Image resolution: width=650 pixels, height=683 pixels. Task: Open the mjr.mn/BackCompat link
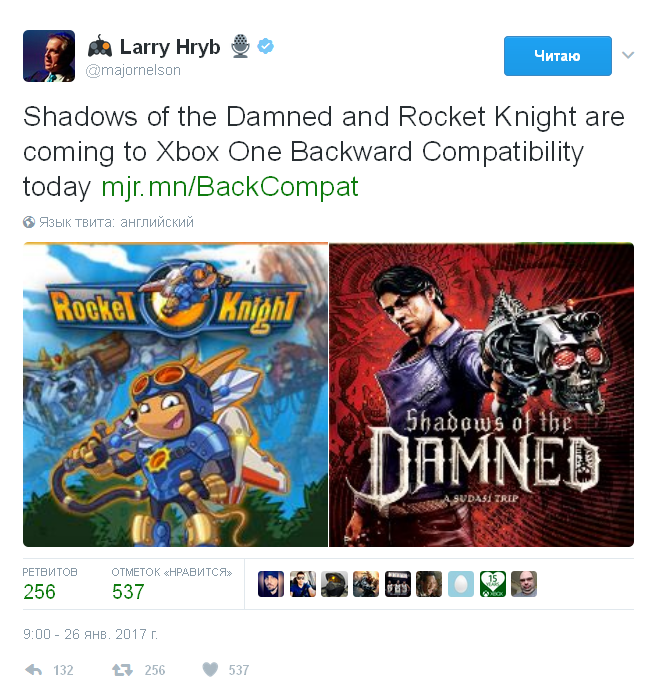pyautogui.click(x=230, y=186)
